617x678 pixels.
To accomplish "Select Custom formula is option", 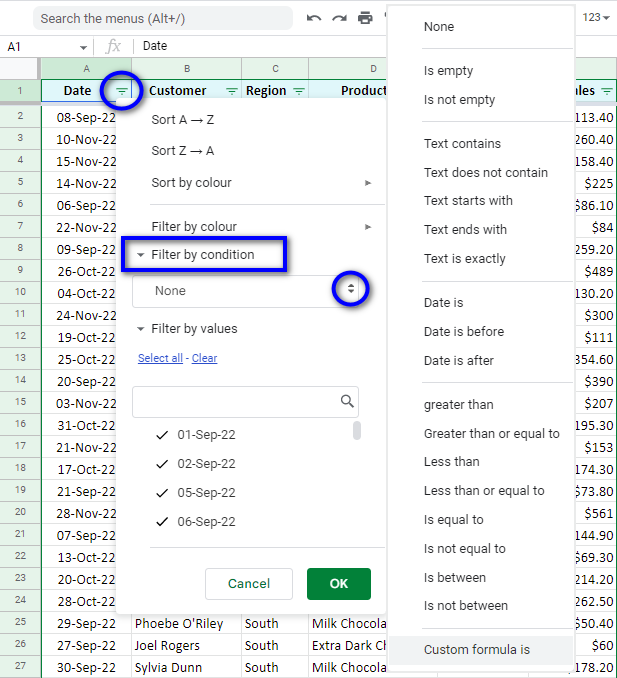I will point(481,650).
